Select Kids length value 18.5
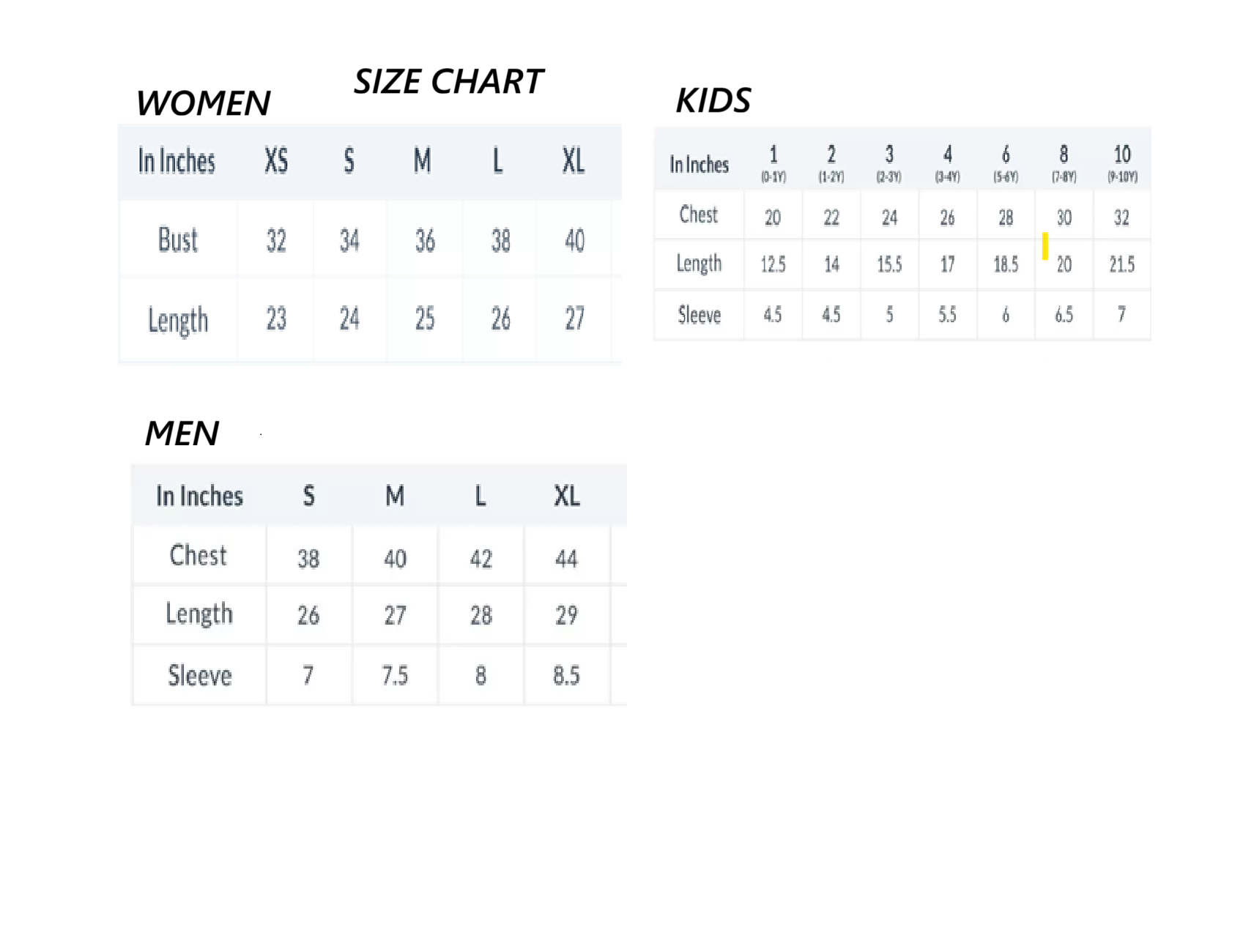1254x952 pixels. tap(1006, 264)
